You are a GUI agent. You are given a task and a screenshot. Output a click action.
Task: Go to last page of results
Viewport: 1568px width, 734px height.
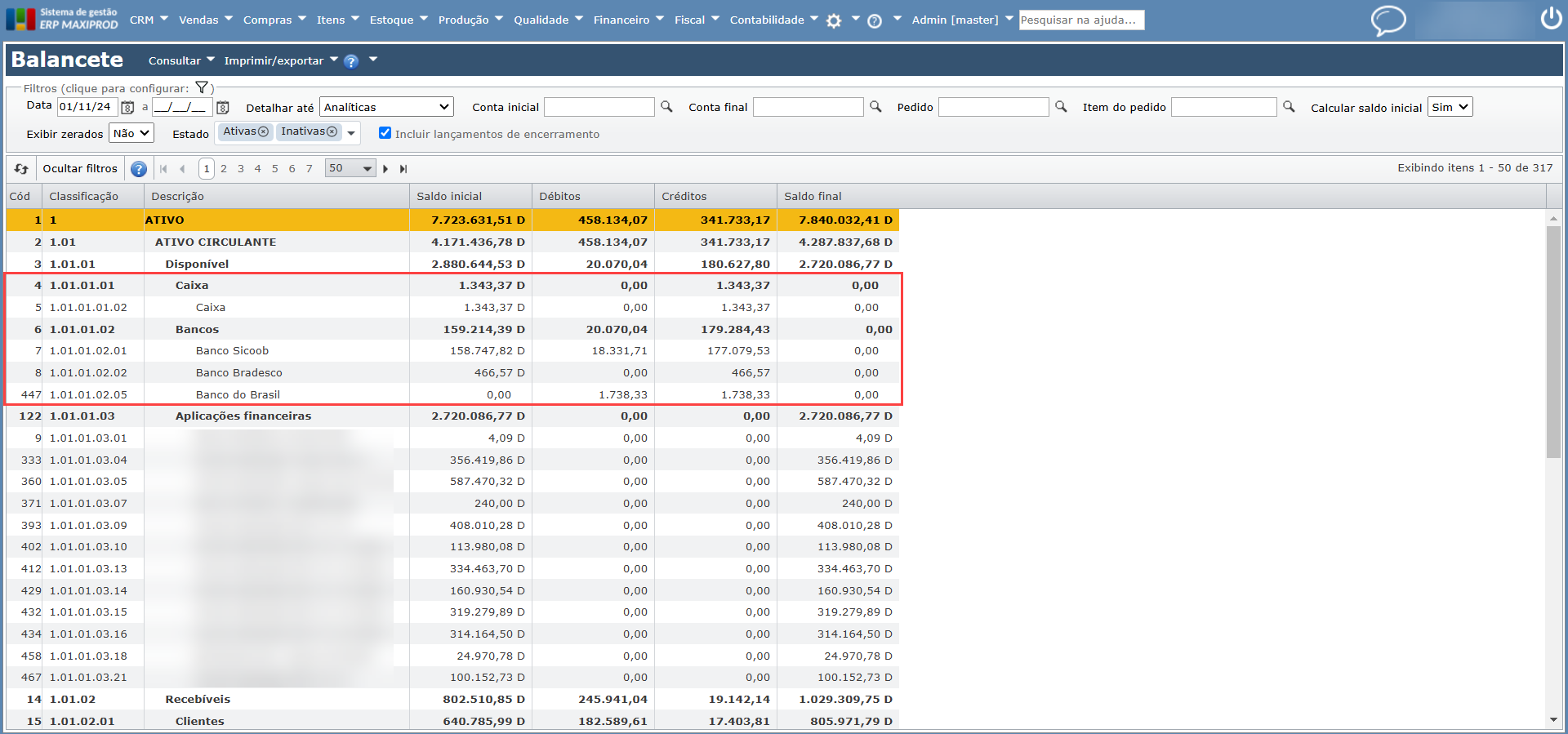pyautogui.click(x=403, y=169)
